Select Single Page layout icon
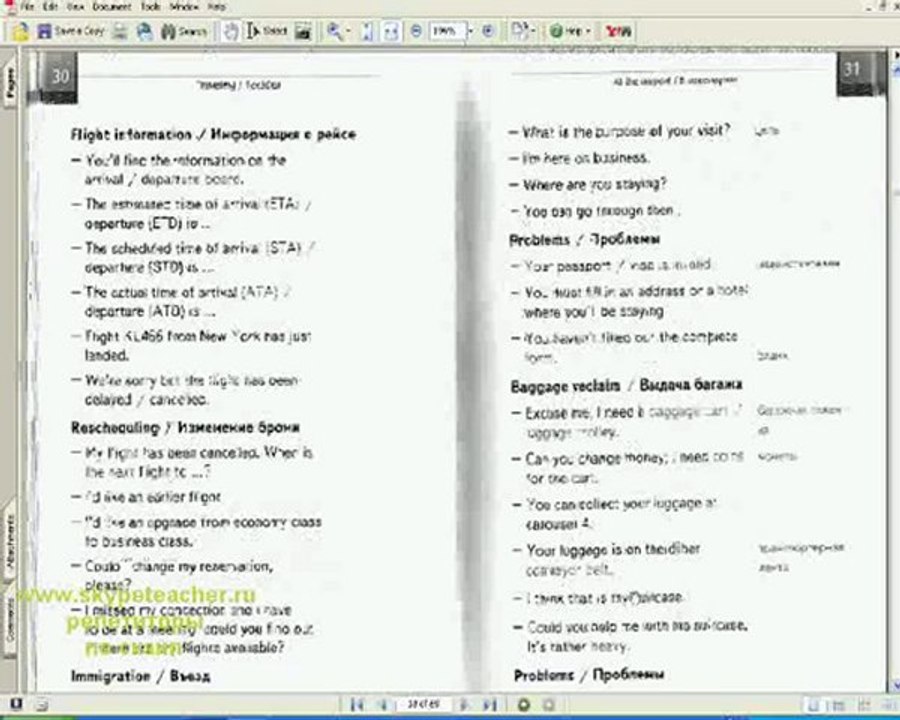The image size is (900, 720). coord(813,706)
